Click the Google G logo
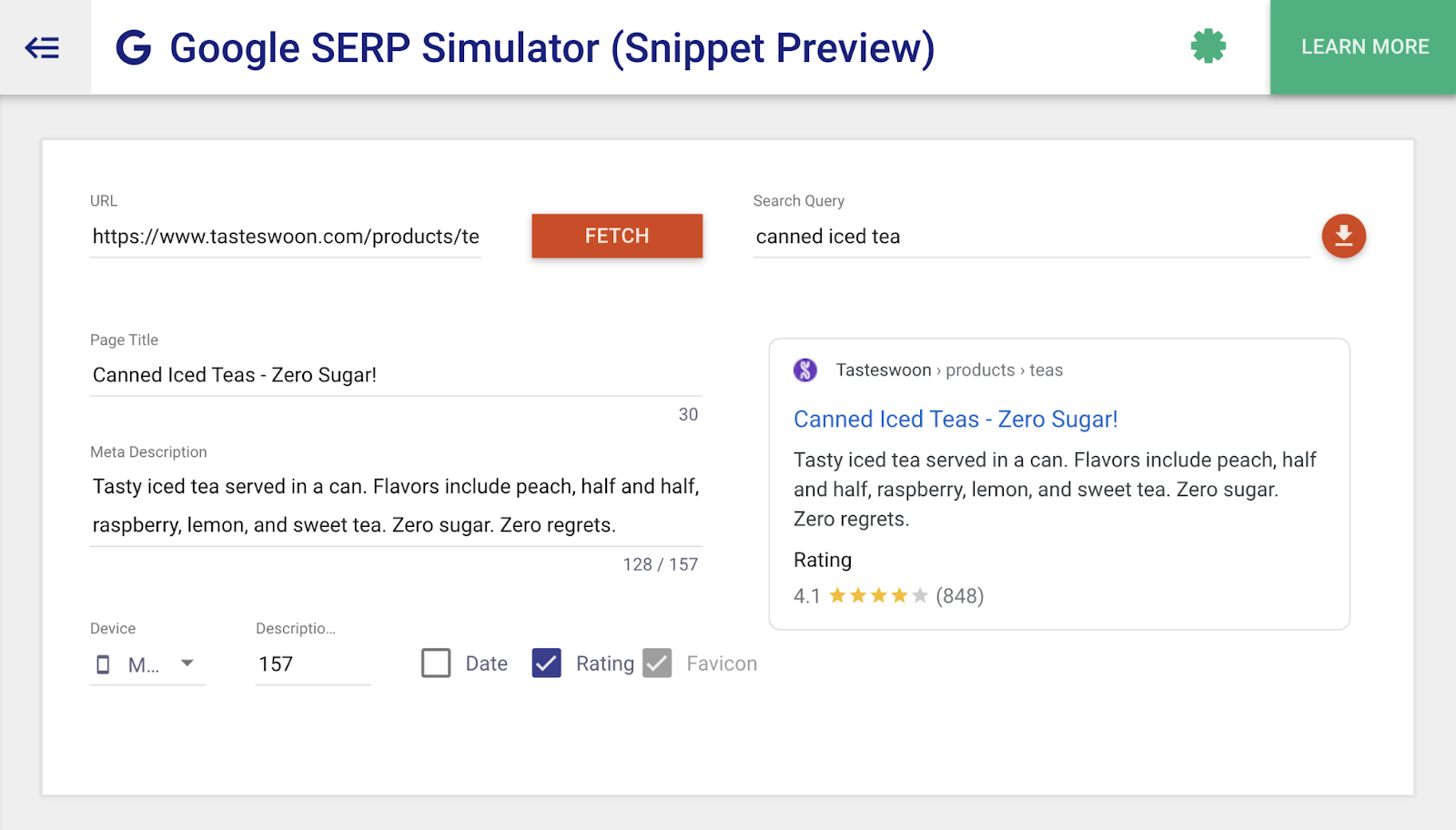 (133, 47)
